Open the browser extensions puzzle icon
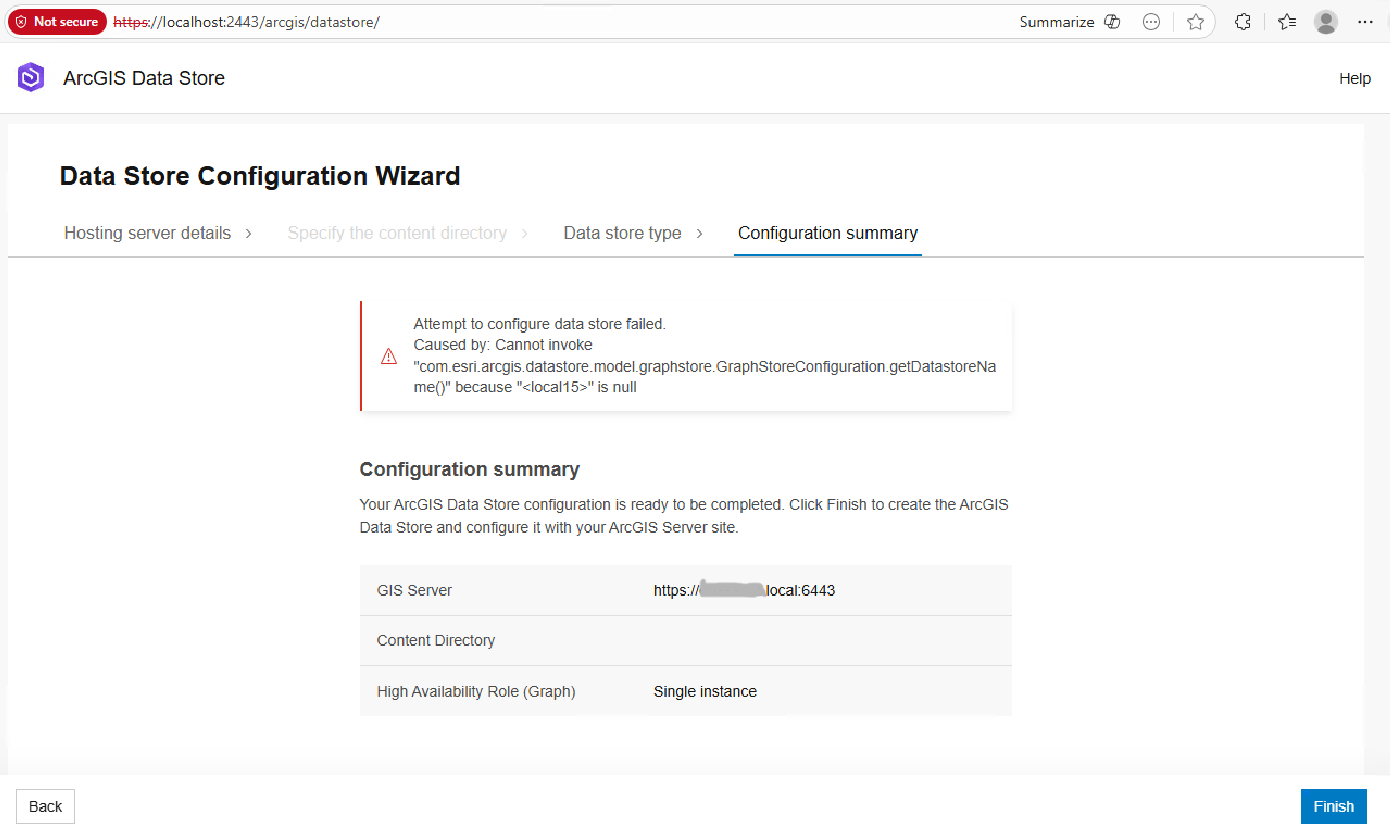Image resolution: width=1390 pixels, height=834 pixels. (1243, 22)
